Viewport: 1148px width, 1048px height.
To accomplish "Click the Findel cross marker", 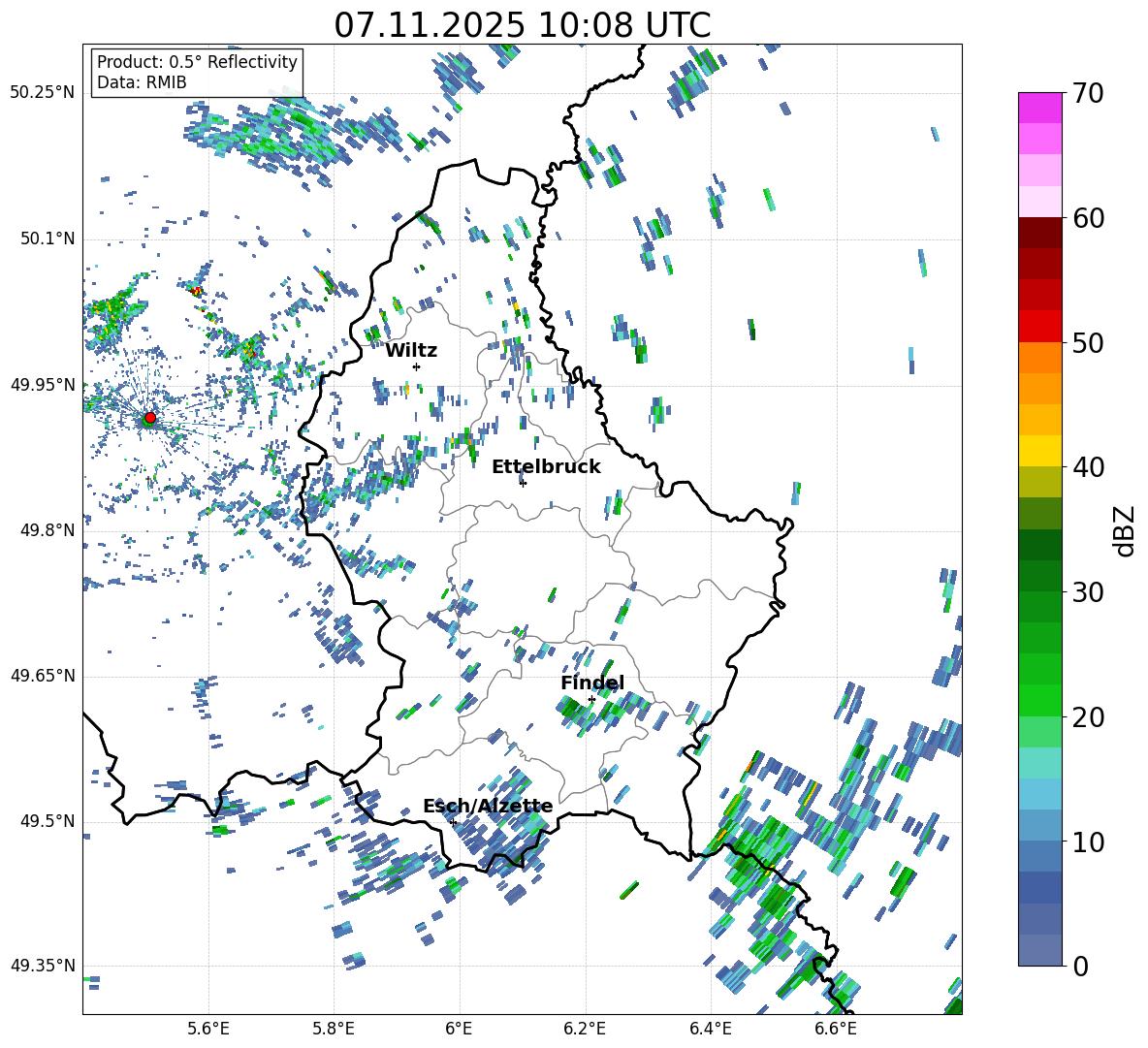I will click(x=591, y=699).
